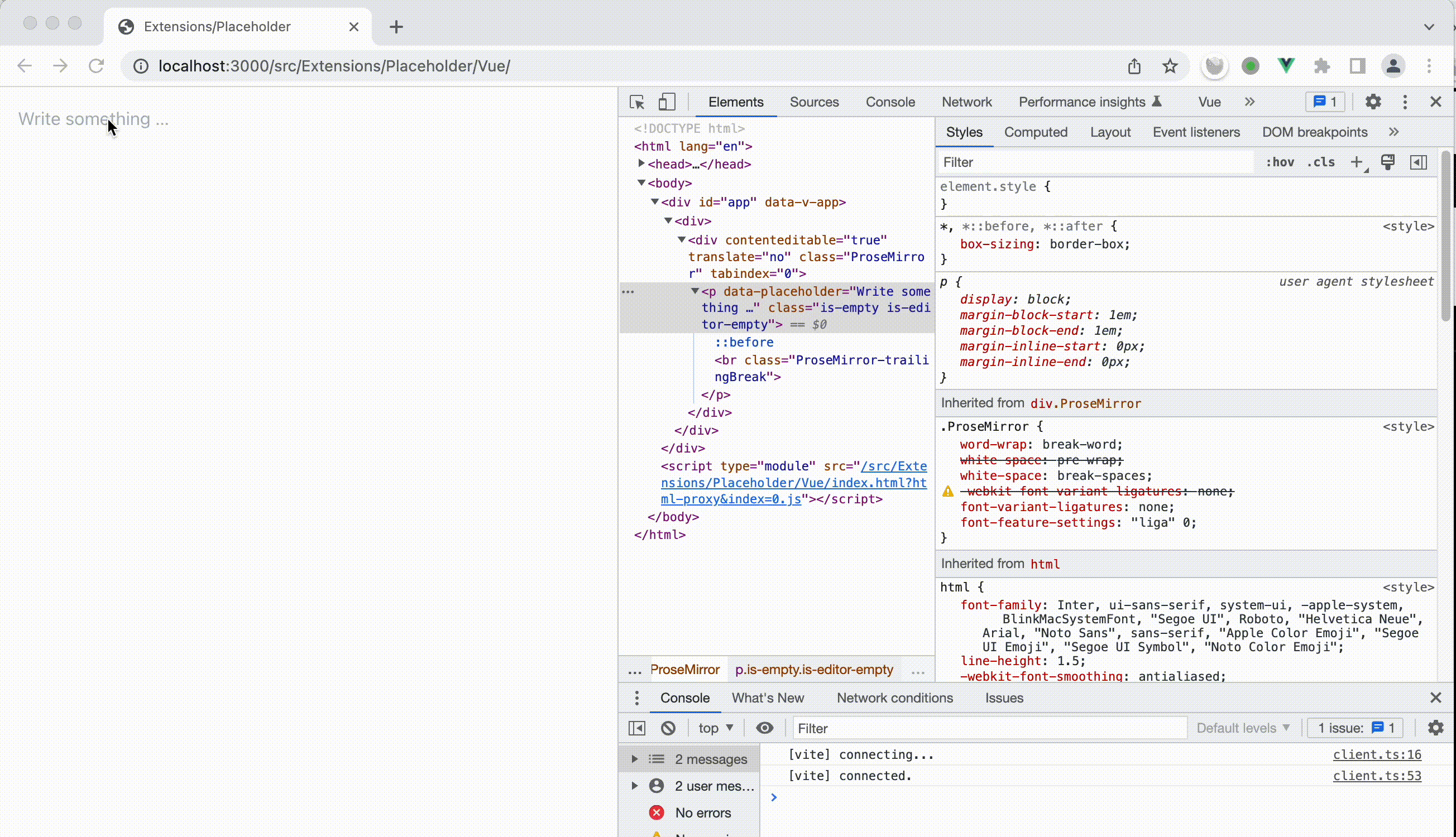Viewport: 1456px width, 837px height.
Task: Open DevTools customize three-dot menu
Action: click(x=1405, y=102)
